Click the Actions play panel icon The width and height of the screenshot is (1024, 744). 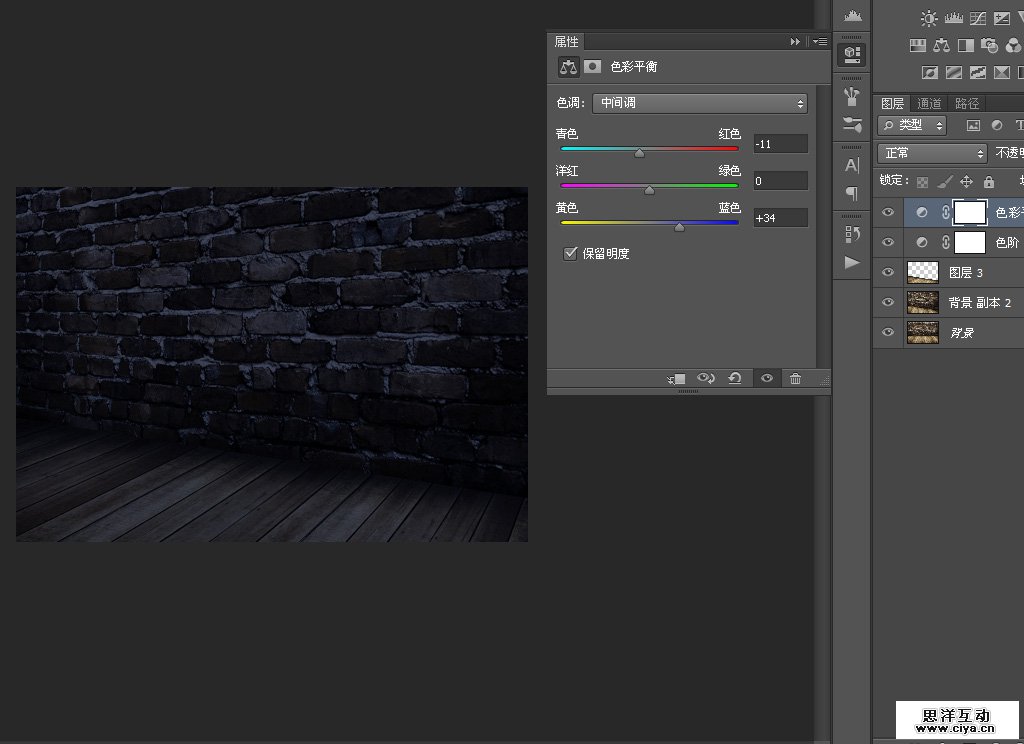tap(851, 262)
